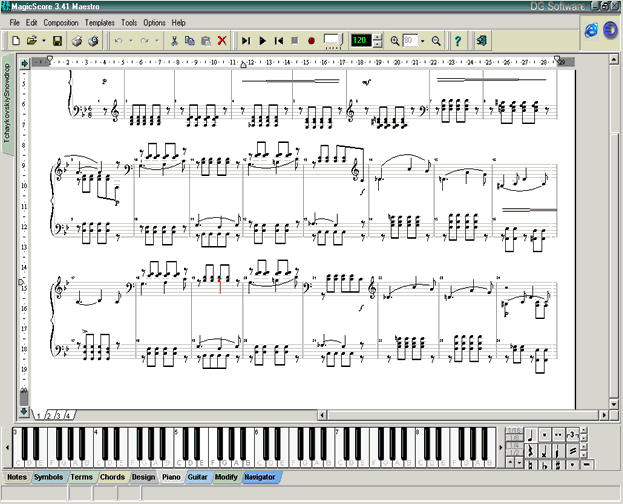Open print preview with the second printer icon
Screen dimensions: 623x504
[x=93, y=41]
